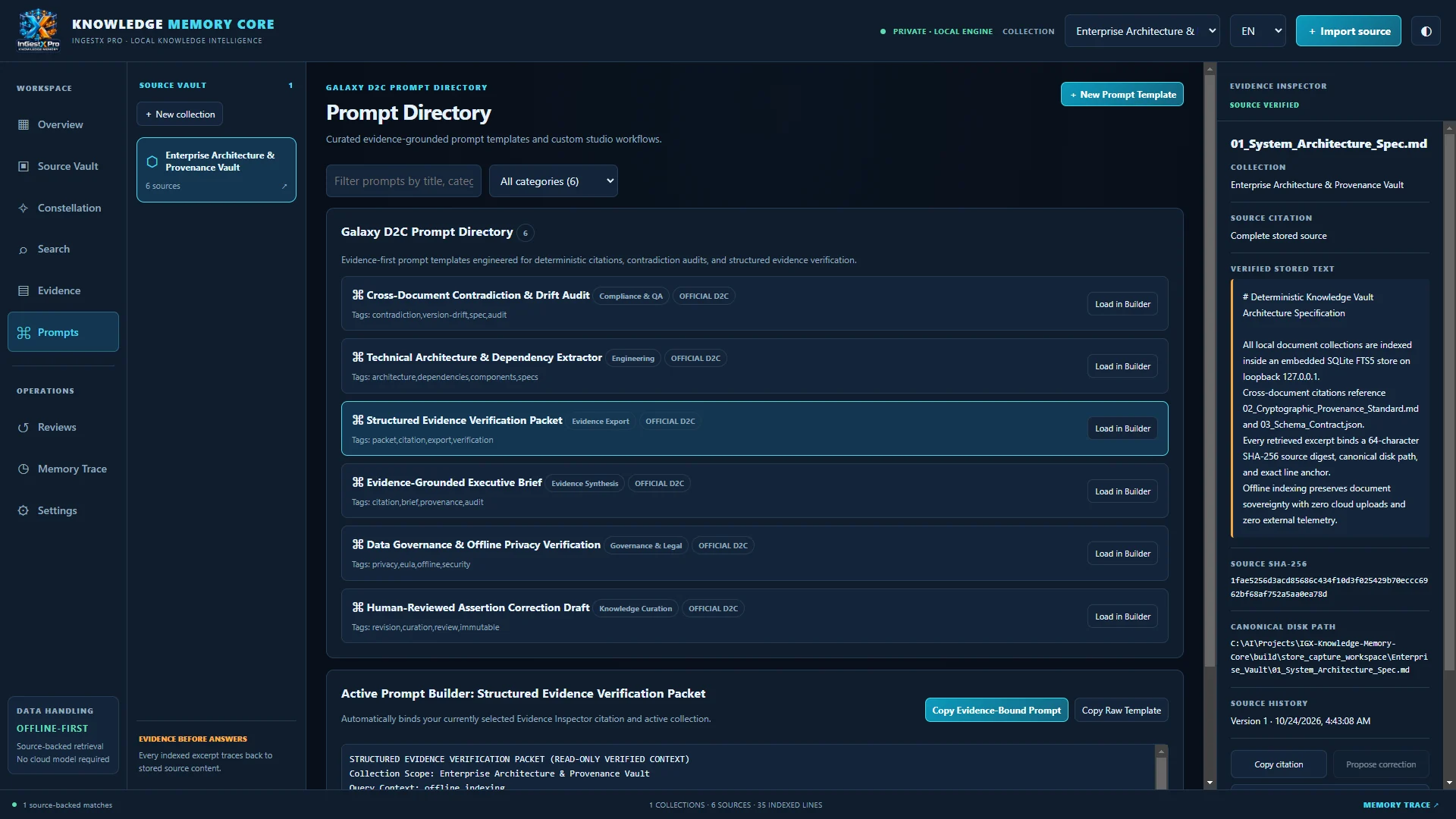Open Settings gear icon in sidebar
1456x819 pixels.
pyautogui.click(x=24, y=510)
